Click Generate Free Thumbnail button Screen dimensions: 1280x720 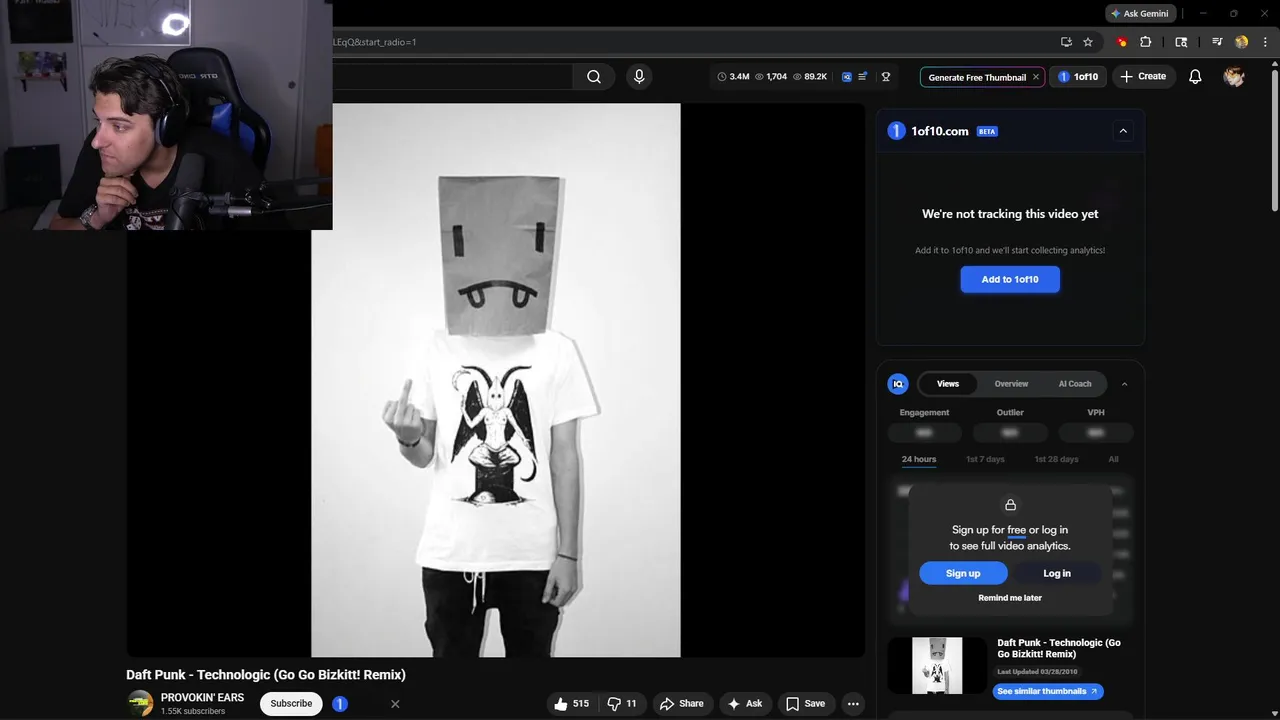[977, 77]
